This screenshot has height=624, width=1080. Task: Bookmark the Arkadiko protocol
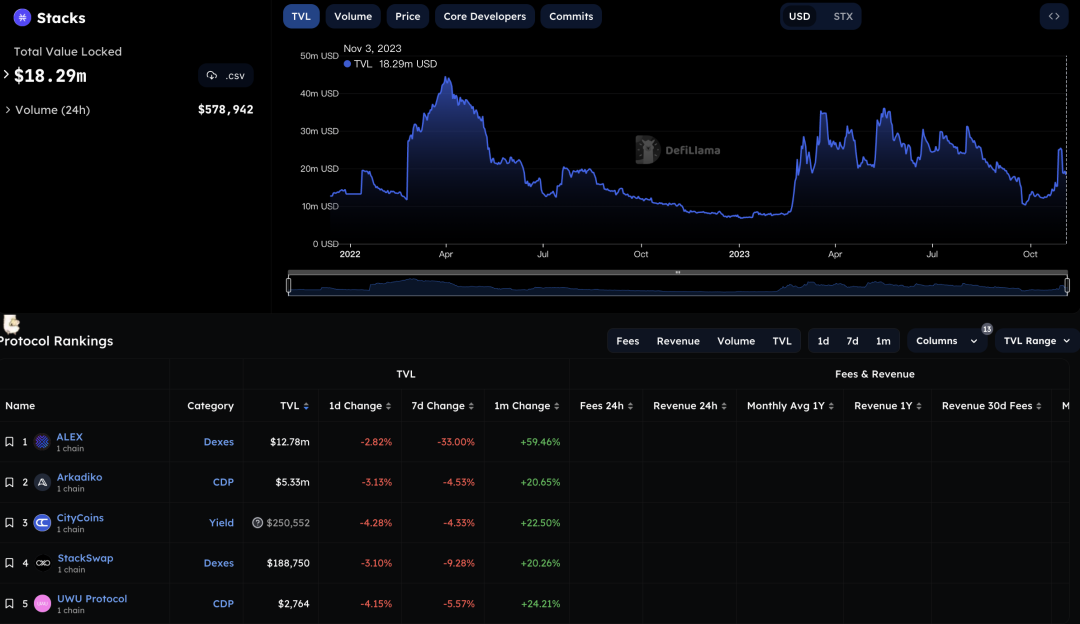click(x=10, y=481)
